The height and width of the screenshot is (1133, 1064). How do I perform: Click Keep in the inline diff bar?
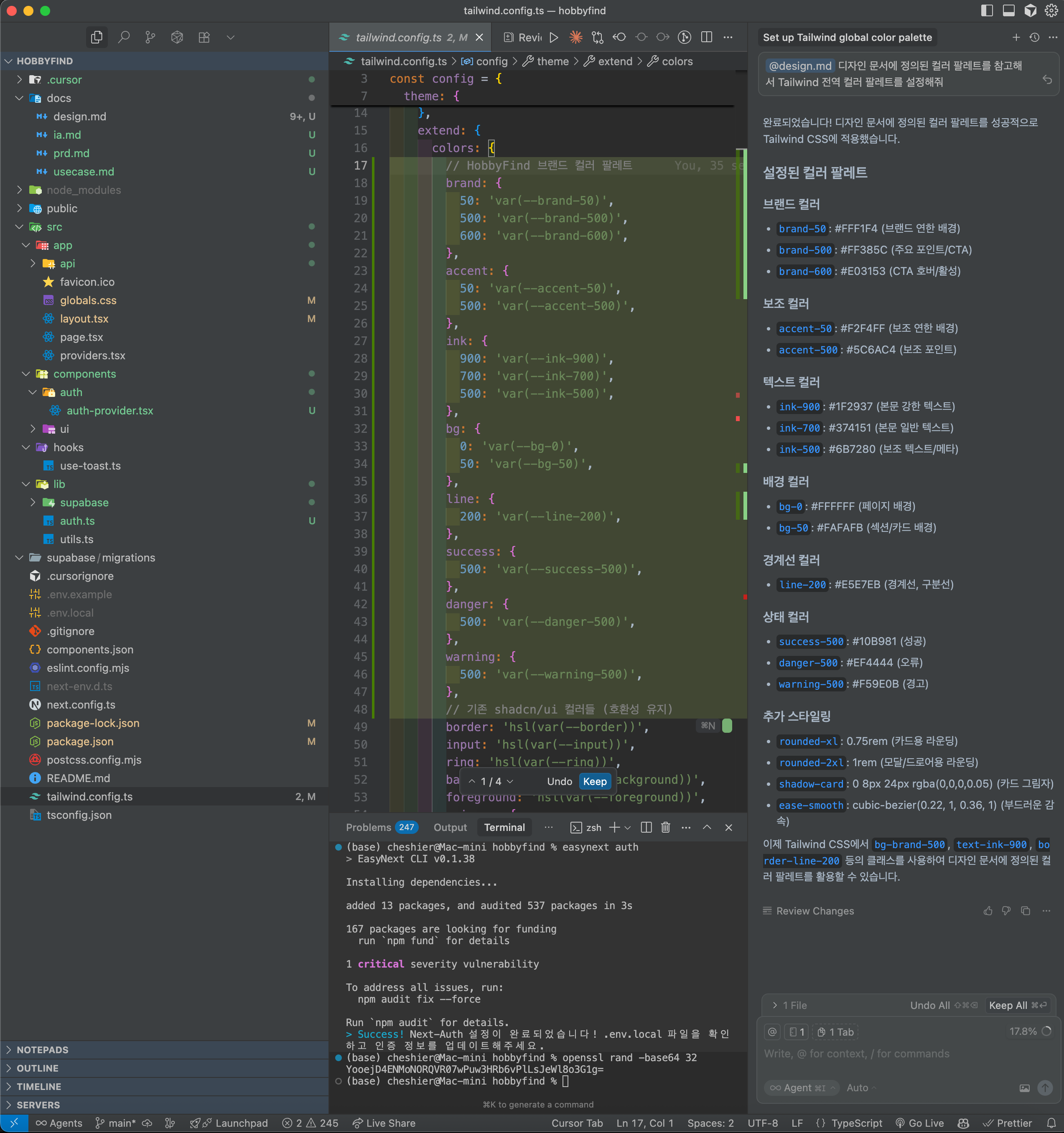pyautogui.click(x=595, y=781)
